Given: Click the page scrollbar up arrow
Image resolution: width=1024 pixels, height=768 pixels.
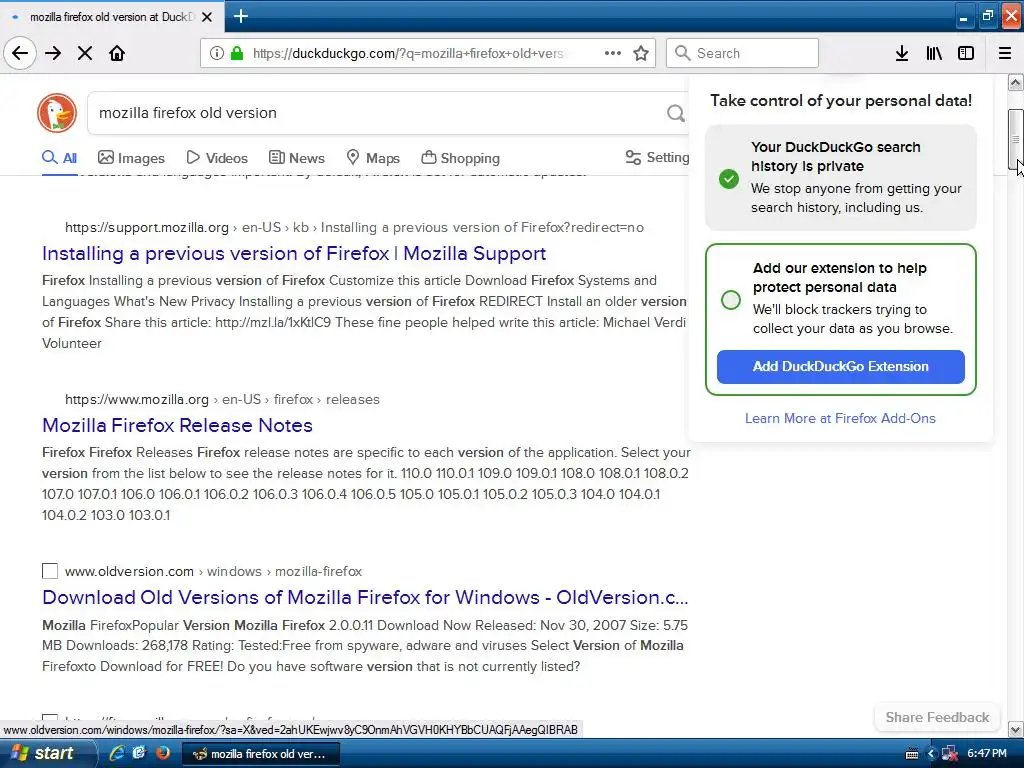Looking at the screenshot, I should tap(1016, 83).
